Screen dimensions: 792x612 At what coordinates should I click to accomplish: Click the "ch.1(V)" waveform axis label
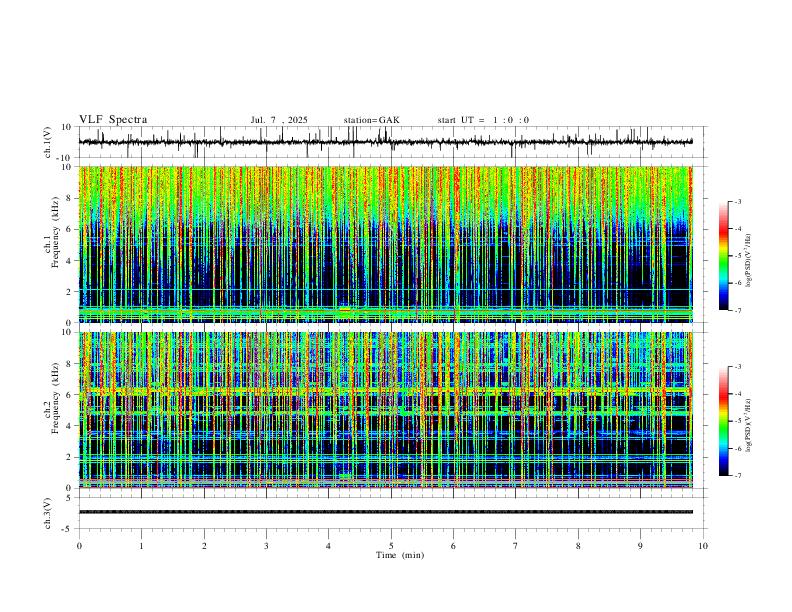pyautogui.click(x=48, y=142)
